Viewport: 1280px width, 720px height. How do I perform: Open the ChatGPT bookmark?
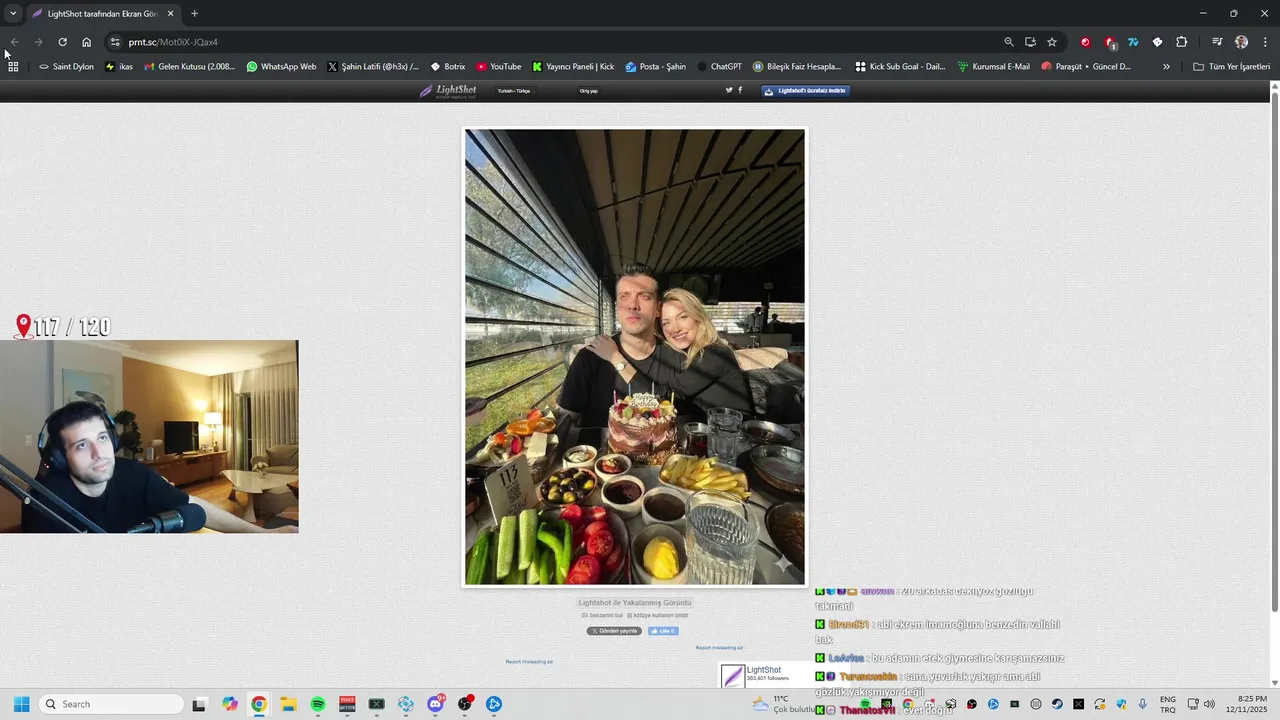click(719, 67)
